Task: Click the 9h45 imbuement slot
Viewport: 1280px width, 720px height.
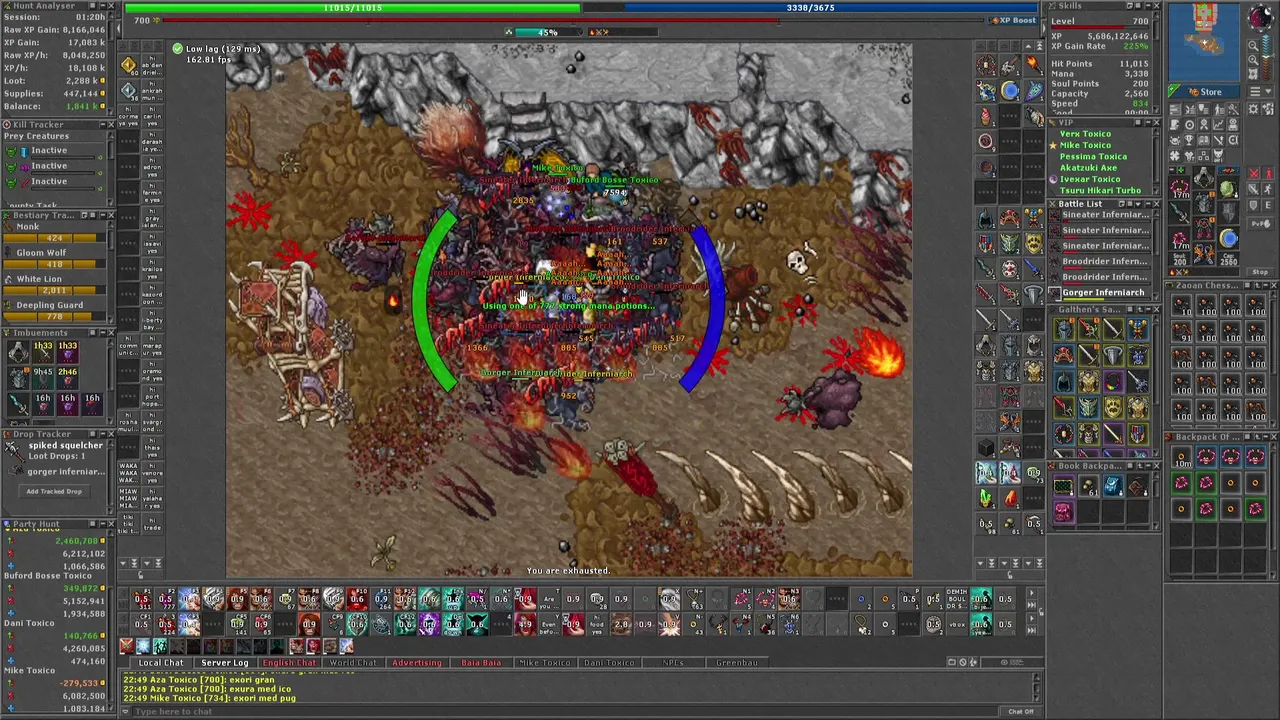Action: (x=43, y=376)
